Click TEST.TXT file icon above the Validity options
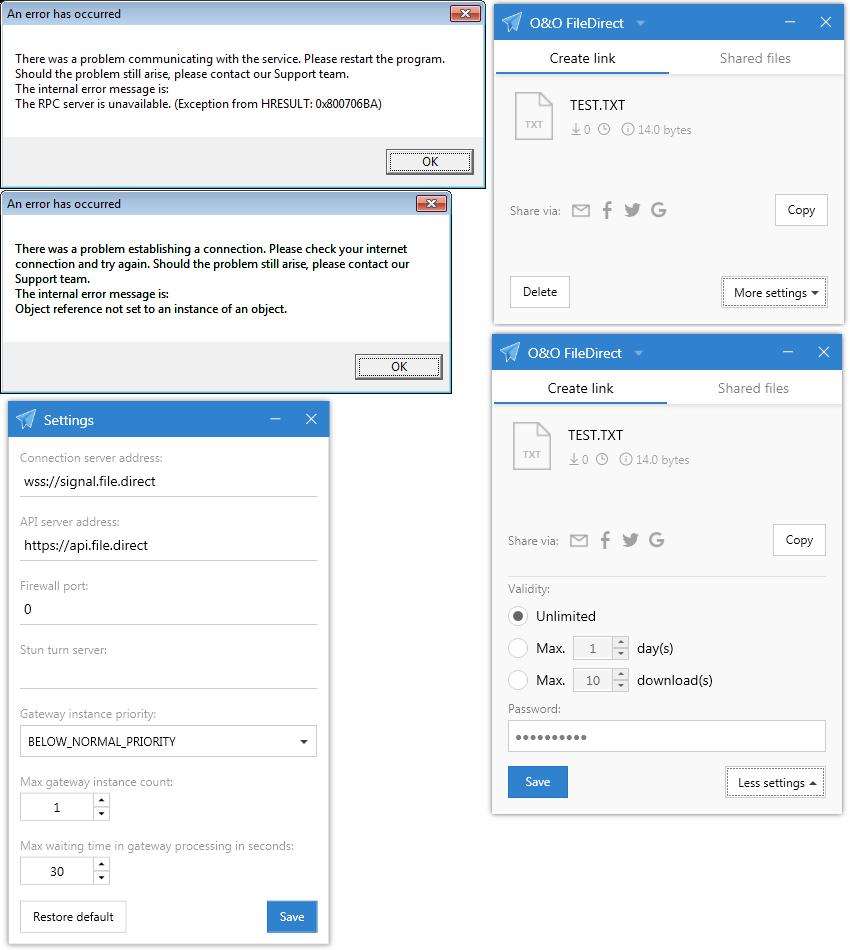Viewport: 850px width, 950px height. click(532, 446)
